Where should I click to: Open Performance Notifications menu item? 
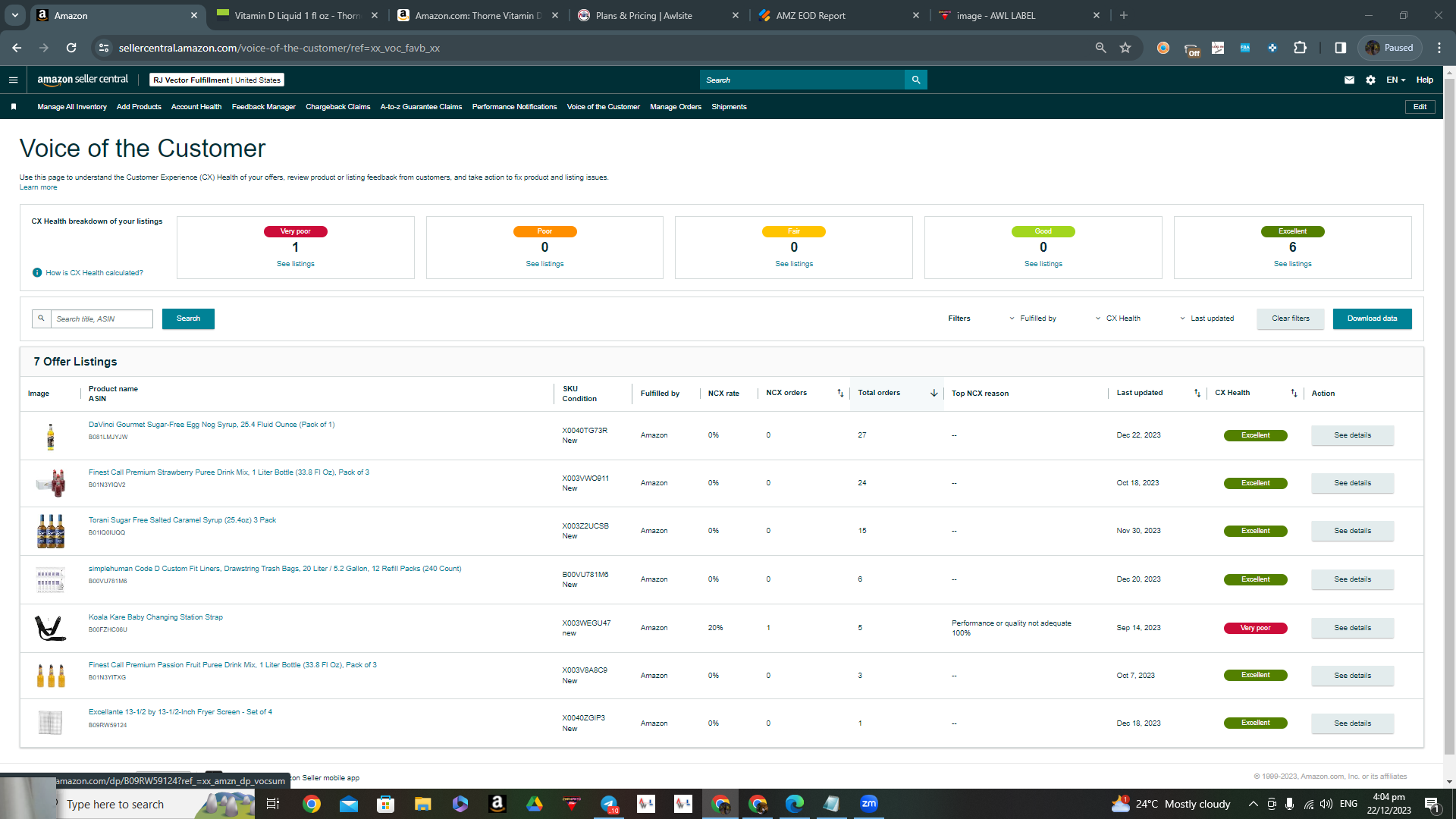(514, 107)
